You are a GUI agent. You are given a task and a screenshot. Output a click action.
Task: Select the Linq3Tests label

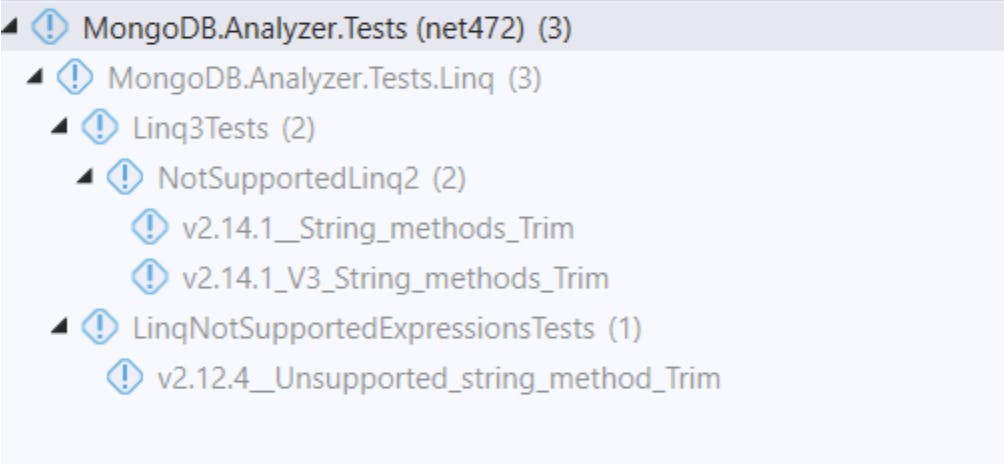200,128
